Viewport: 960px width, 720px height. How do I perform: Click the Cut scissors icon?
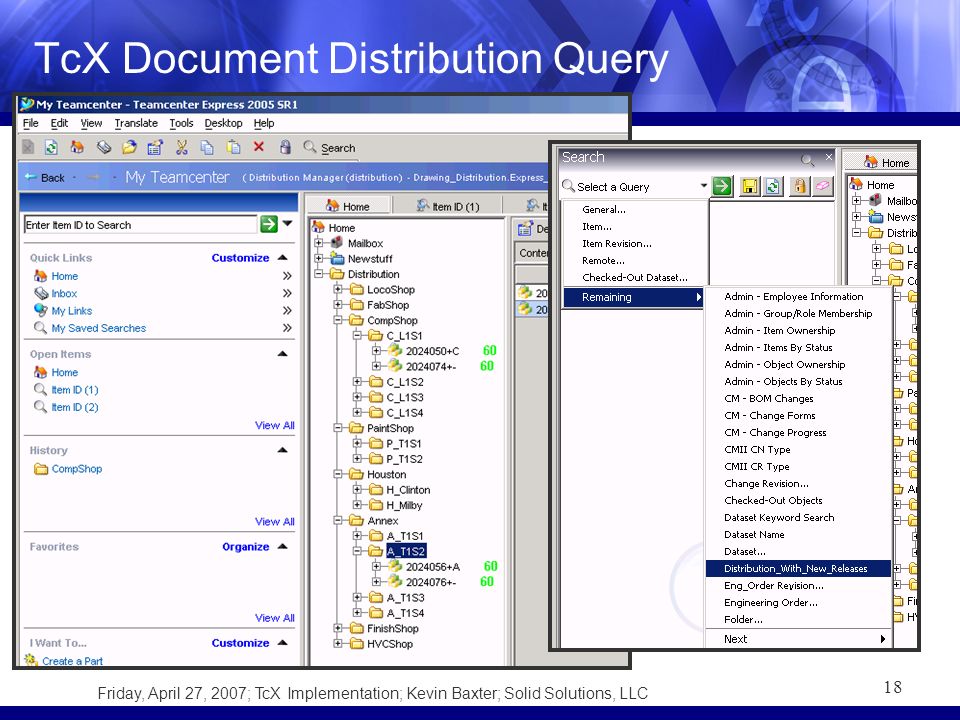[x=182, y=147]
